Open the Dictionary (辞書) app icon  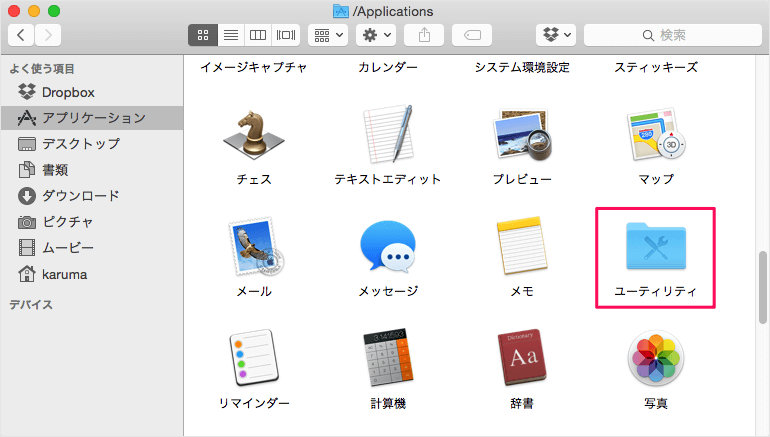coord(522,357)
